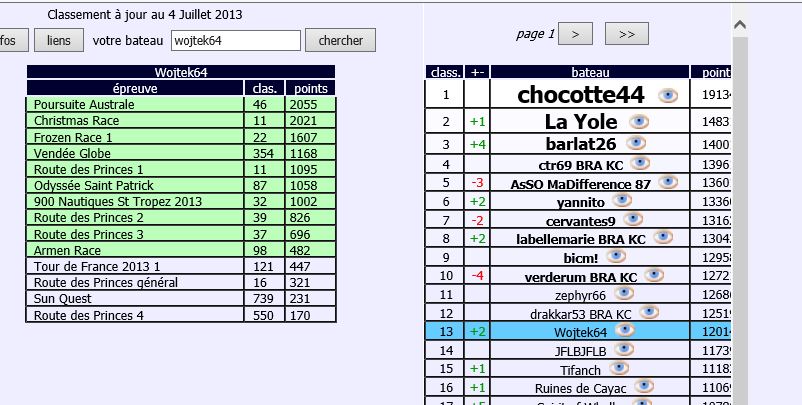
Task: Click the chocotte44 boat name
Action: point(581,95)
